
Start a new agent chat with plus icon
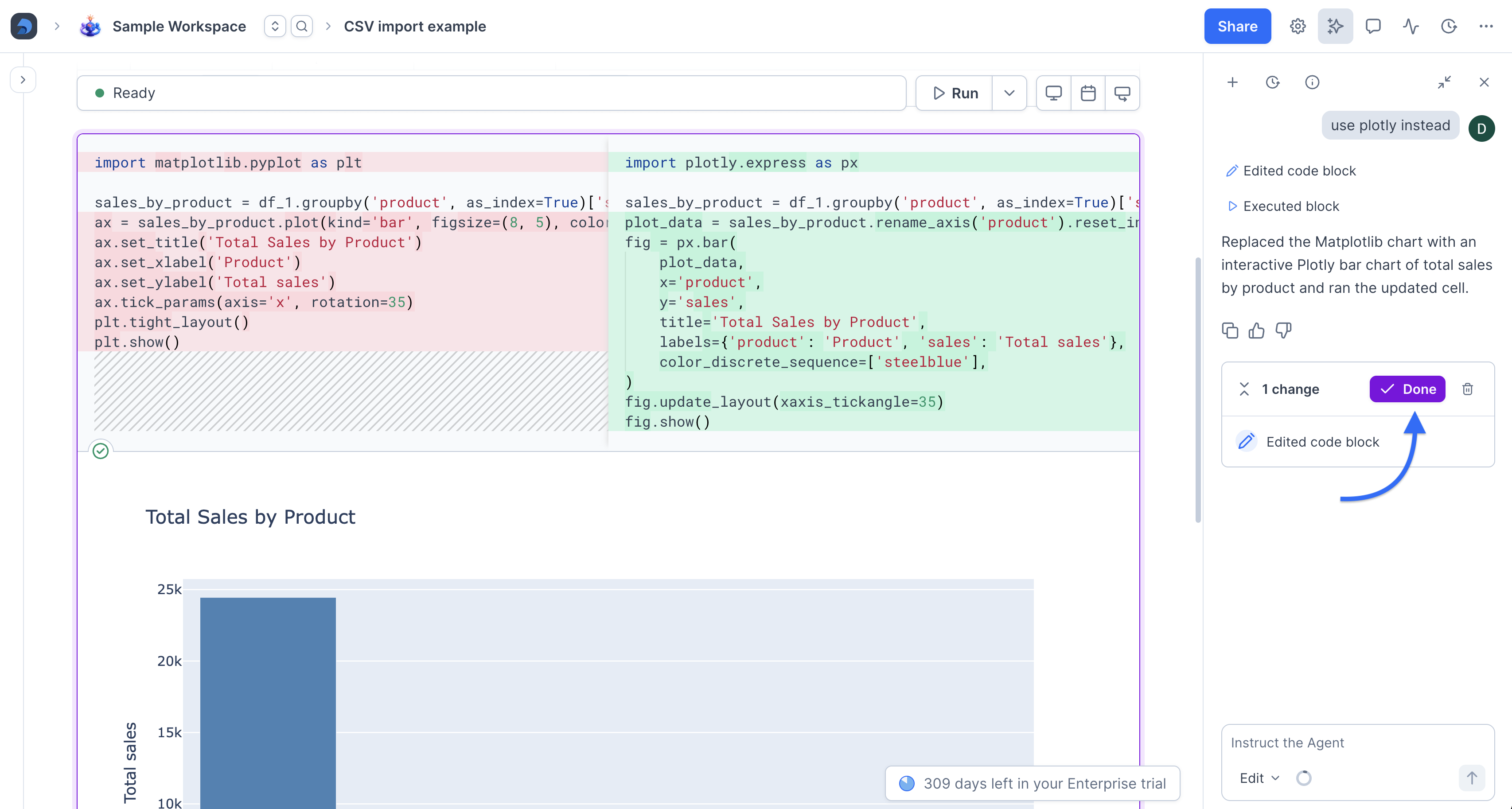coord(1233,82)
